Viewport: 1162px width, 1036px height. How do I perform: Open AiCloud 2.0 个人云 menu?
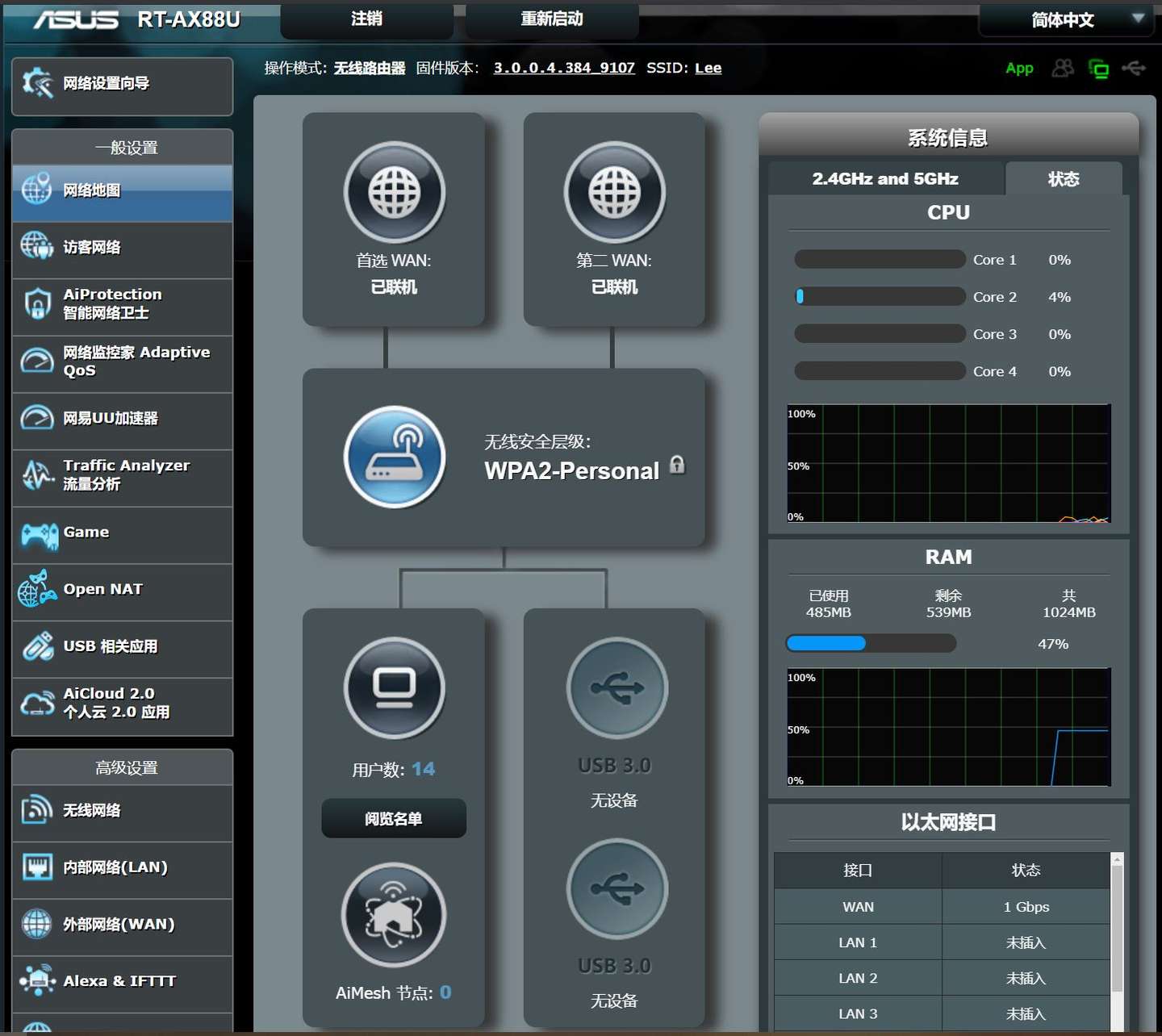123,706
